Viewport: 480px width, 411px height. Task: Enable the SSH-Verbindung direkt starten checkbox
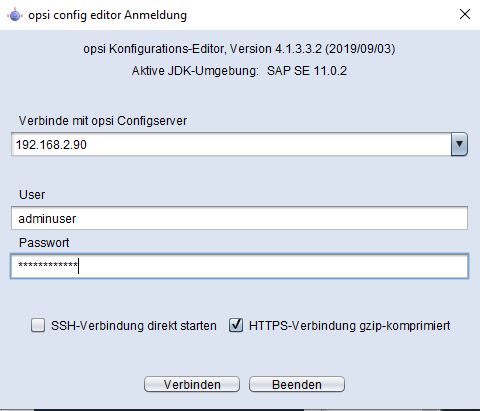(38, 325)
